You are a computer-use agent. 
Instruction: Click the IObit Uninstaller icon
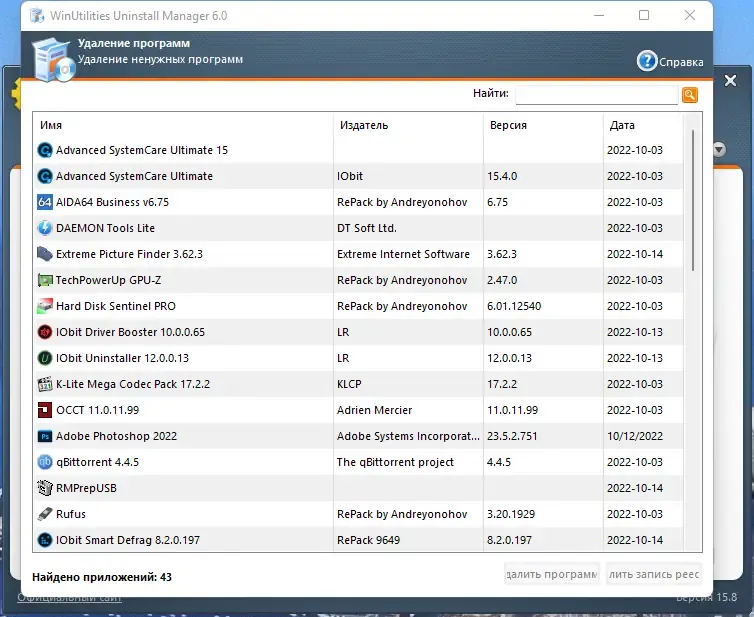pyautogui.click(x=45, y=358)
